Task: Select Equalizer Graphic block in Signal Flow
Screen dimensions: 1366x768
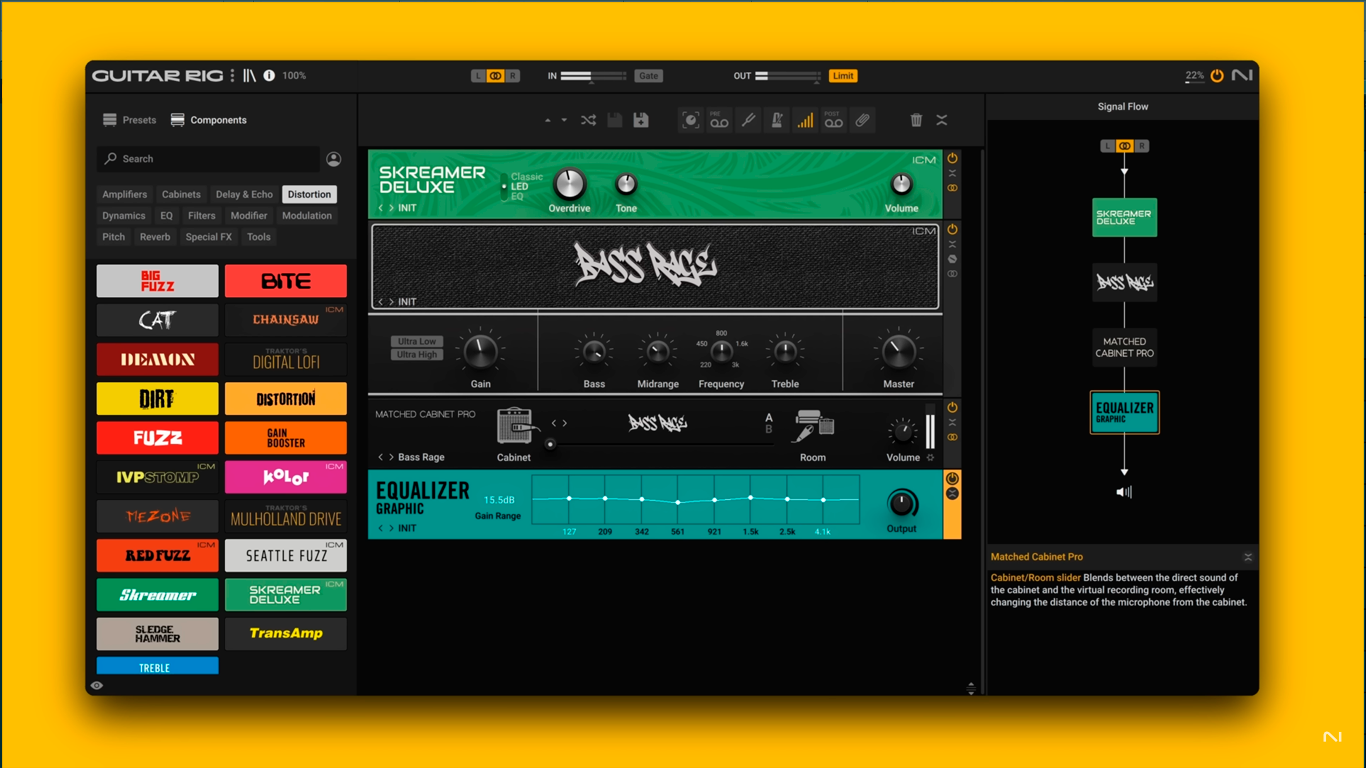Action: click(1124, 412)
